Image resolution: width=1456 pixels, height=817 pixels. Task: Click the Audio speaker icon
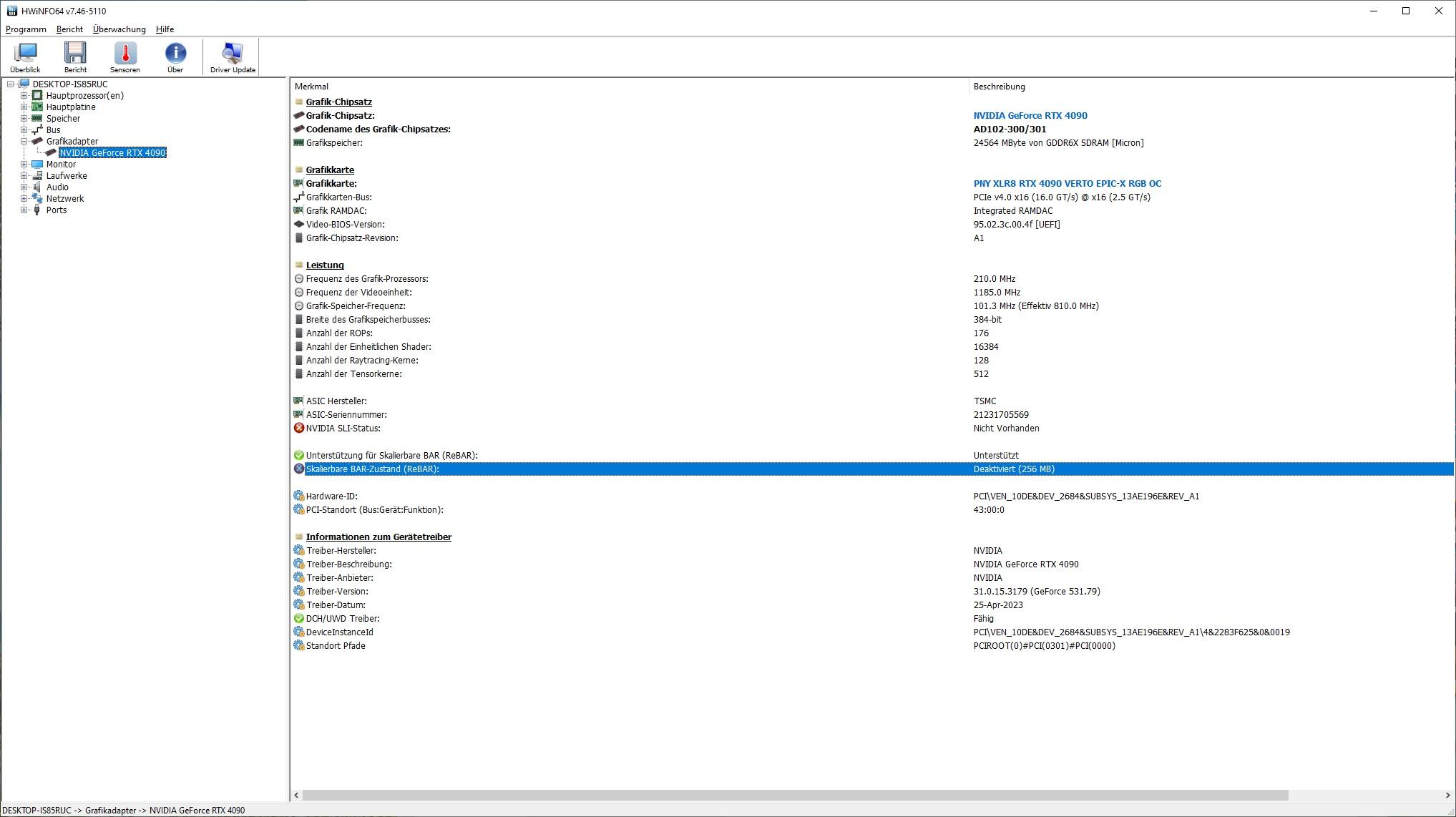(x=37, y=187)
